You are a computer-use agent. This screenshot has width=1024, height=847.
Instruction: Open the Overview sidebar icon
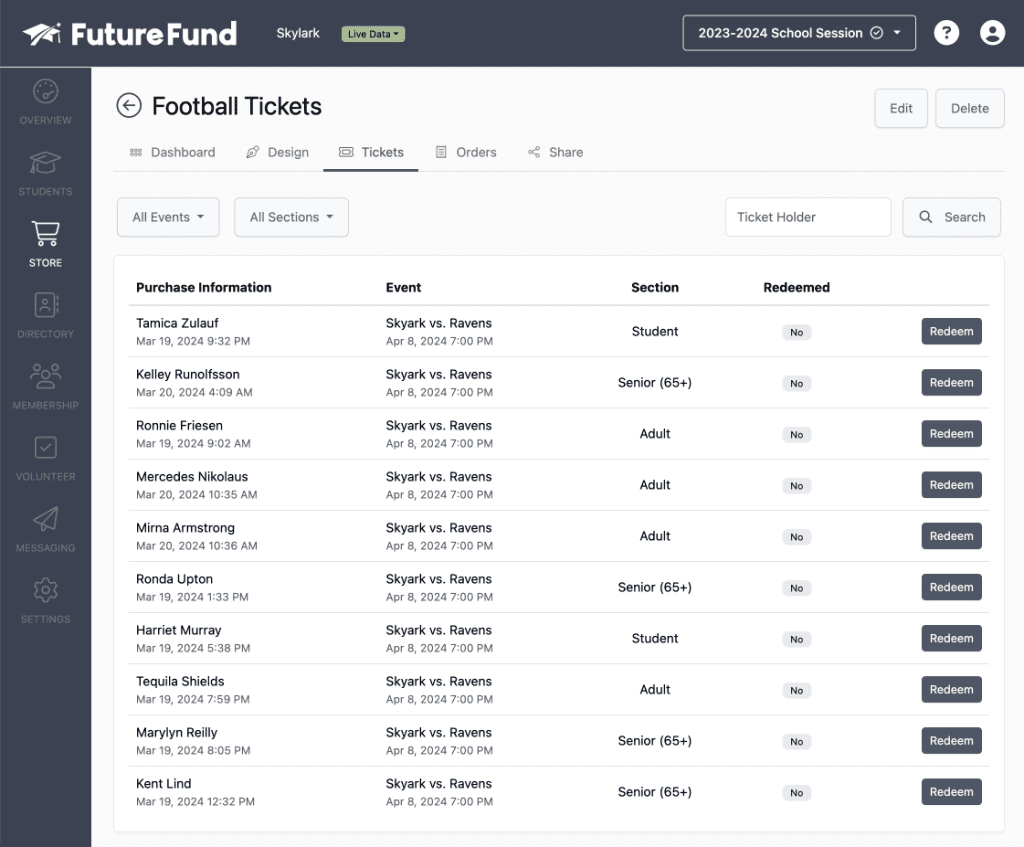click(45, 92)
